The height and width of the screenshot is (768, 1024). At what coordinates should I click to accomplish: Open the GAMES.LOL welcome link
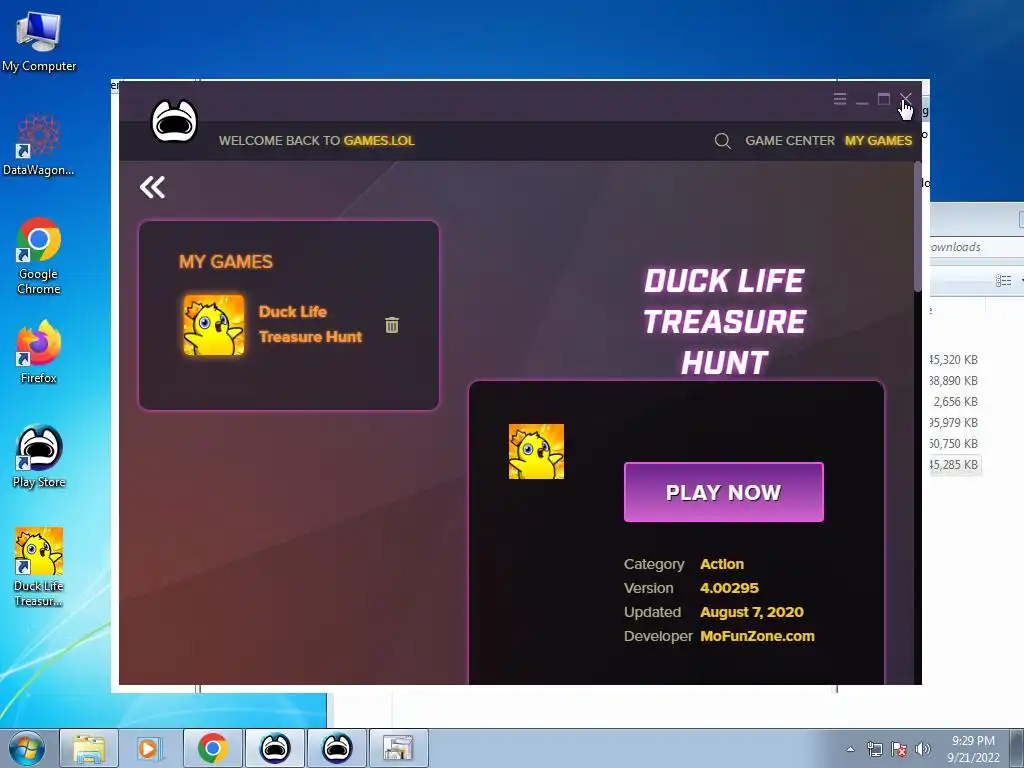click(379, 140)
